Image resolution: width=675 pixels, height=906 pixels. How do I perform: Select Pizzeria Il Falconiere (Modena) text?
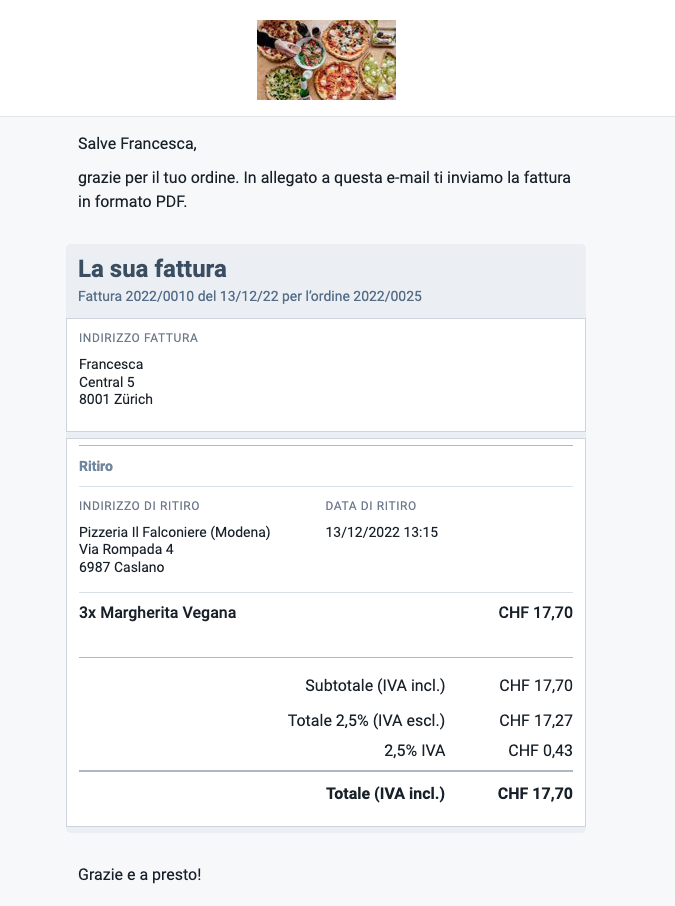(x=175, y=532)
